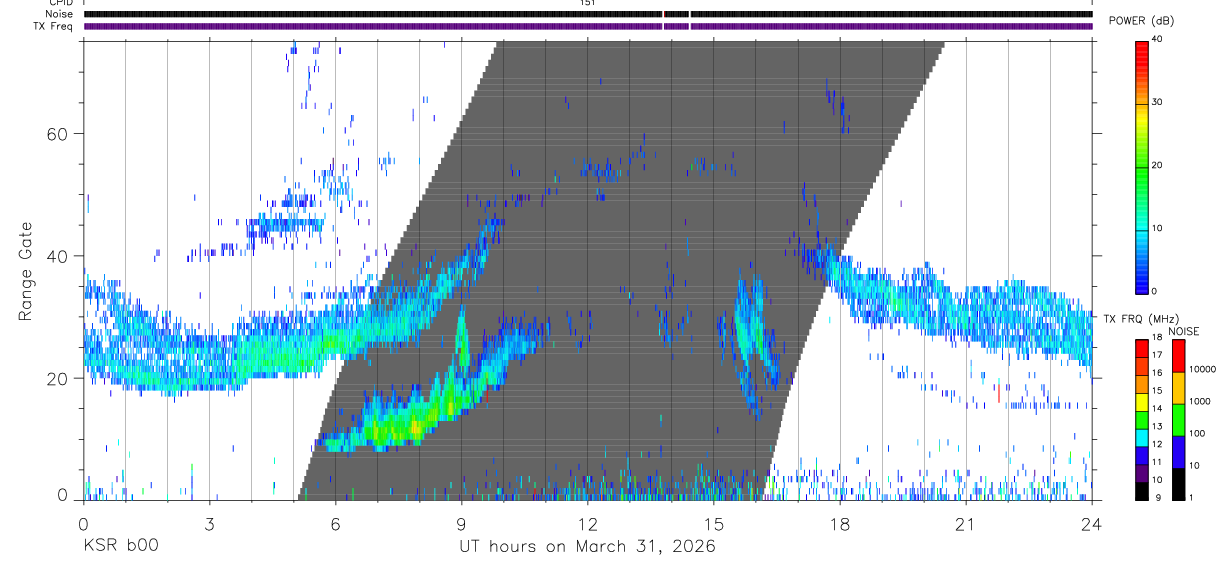Click the 100 label on the NOISE scale

(x=1197, y=433)
